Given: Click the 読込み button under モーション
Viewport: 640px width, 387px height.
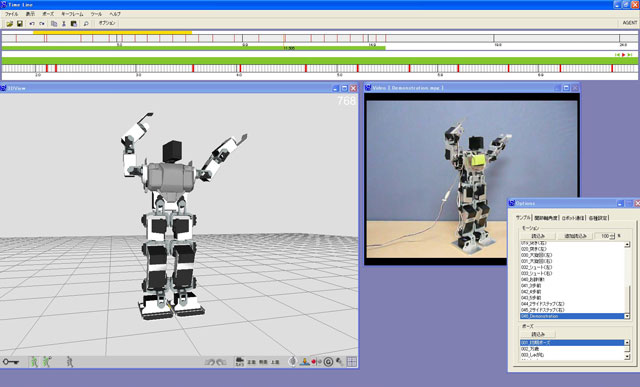Looking at the screenshot, I should coord(538,236).
